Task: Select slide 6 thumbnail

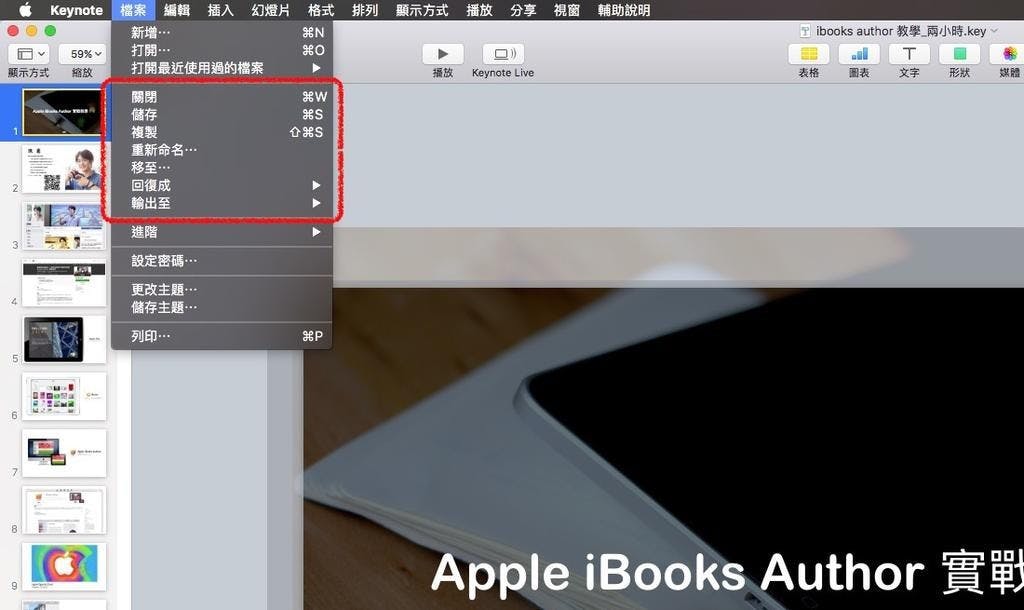Action: [x=63, y=396]
